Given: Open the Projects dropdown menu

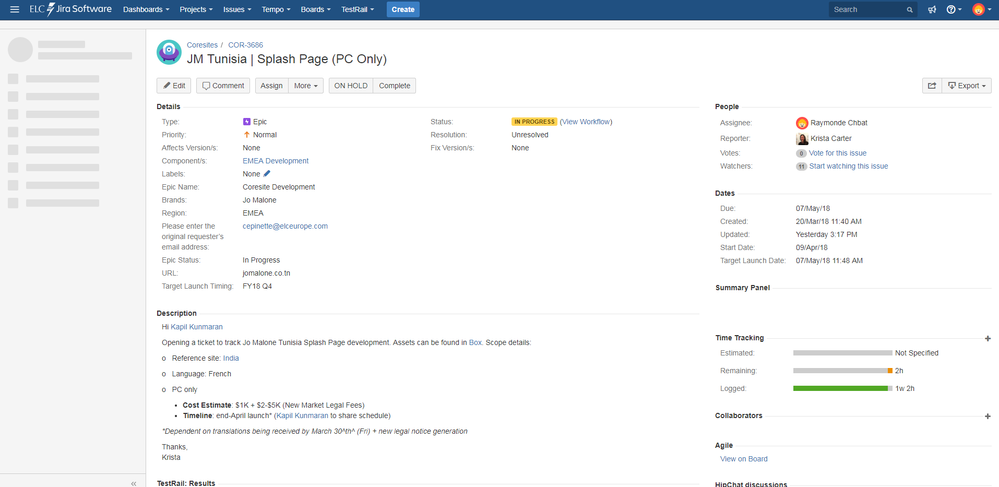Looking at the screenshot, I should click(x=196, y=10).
